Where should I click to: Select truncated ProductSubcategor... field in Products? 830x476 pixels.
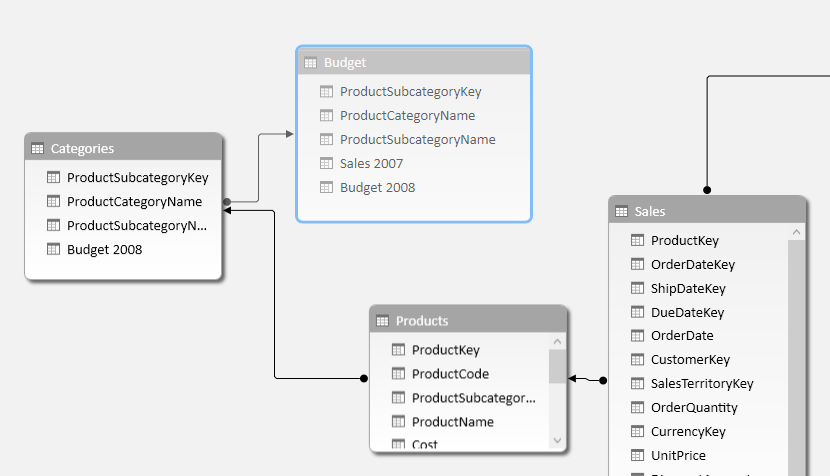pyautogui.click(x=474, y=398)
